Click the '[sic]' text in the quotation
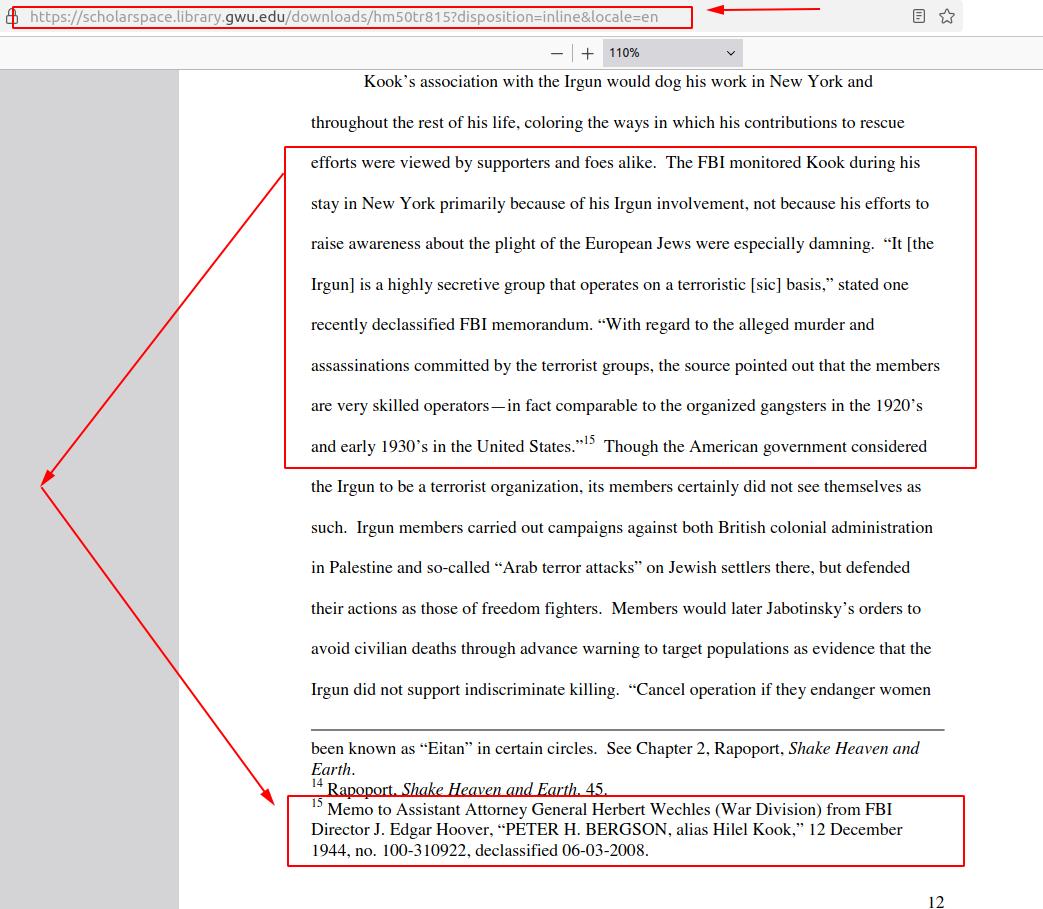The width and height of the screenshot is (1043, 909). click(766, 285)
